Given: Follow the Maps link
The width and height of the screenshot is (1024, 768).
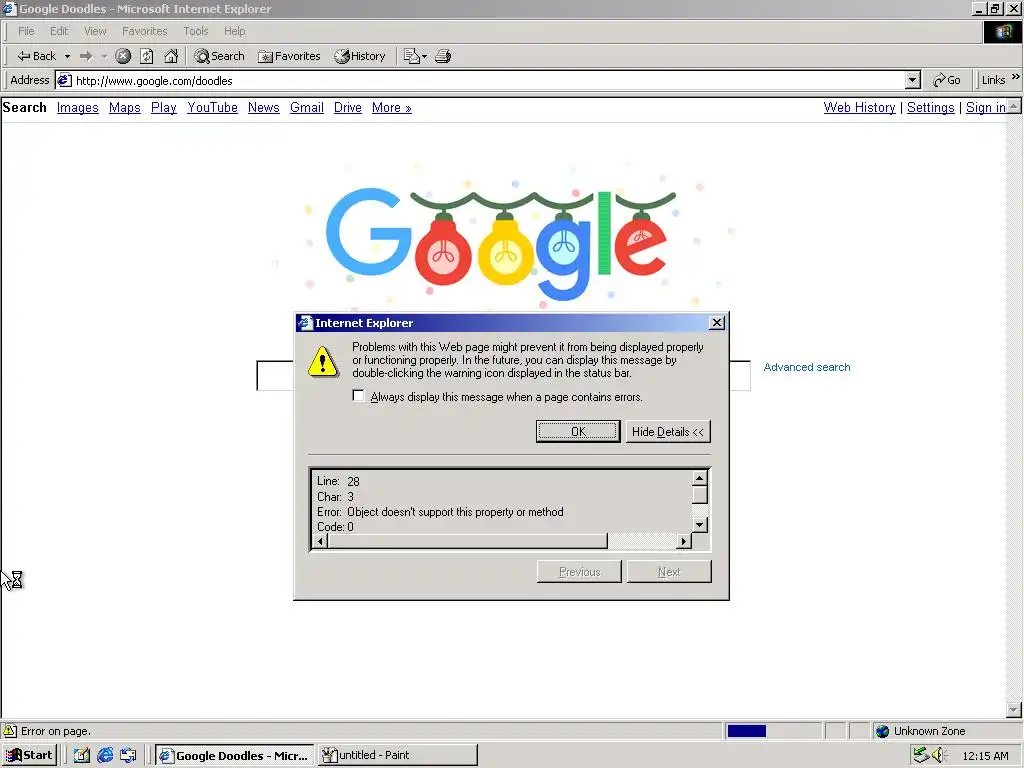Looking at the screenshot, I should (125, 108).
